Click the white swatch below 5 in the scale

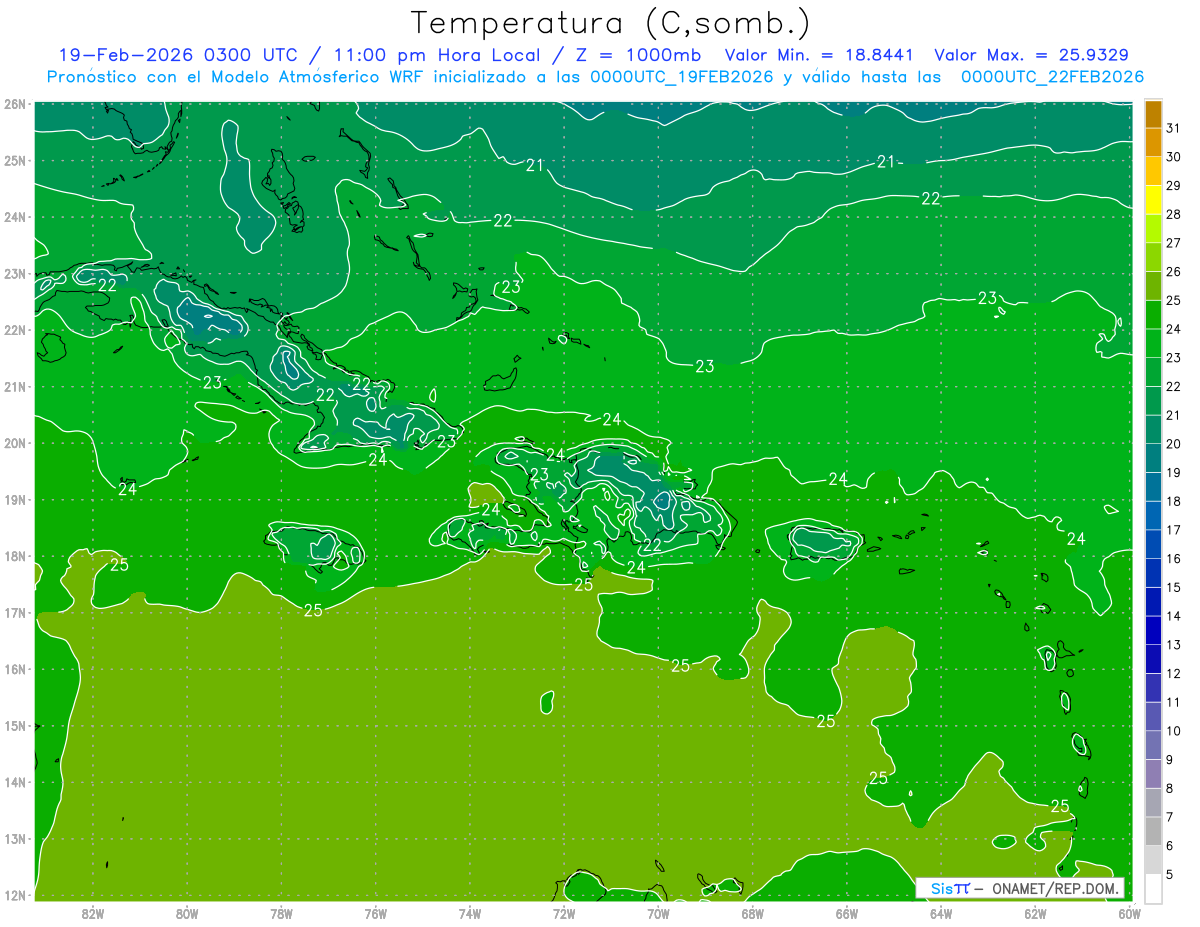coord(1153,888)
